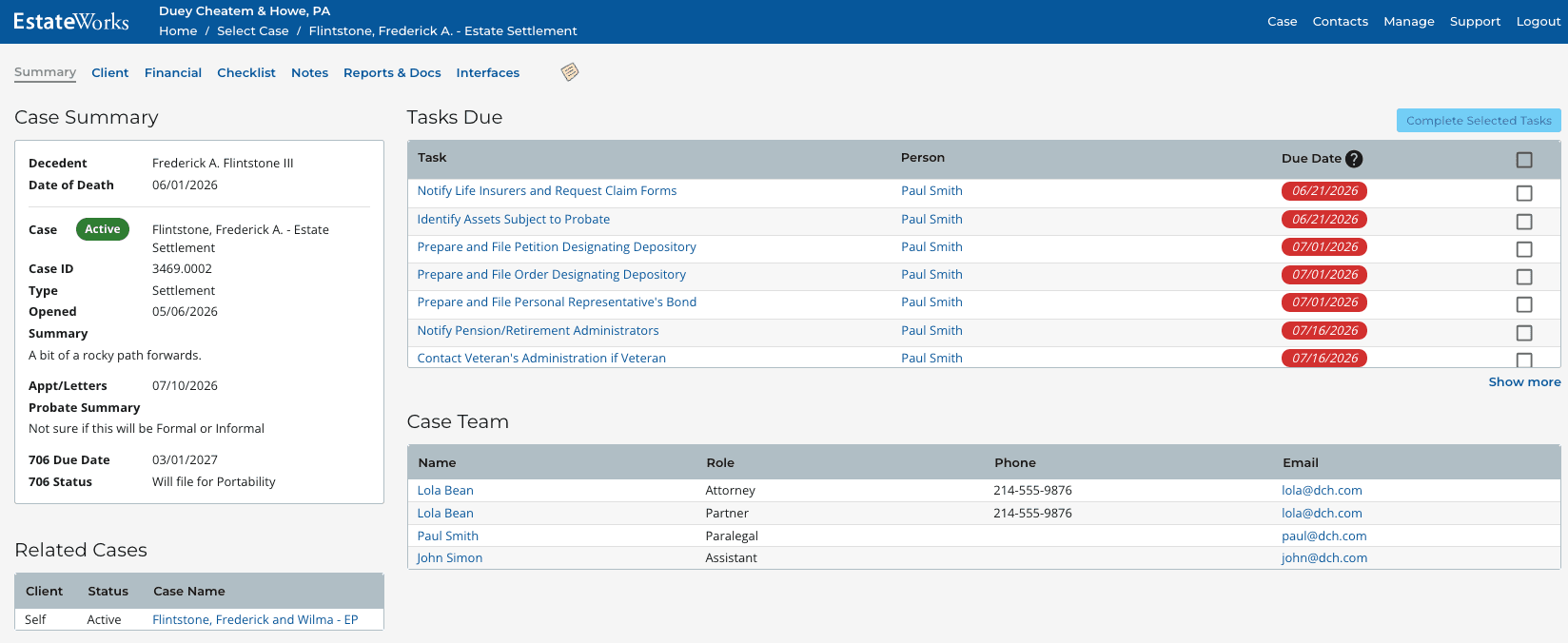
Task: Go to Home breadcrumb link
Action: click(178, 30)
